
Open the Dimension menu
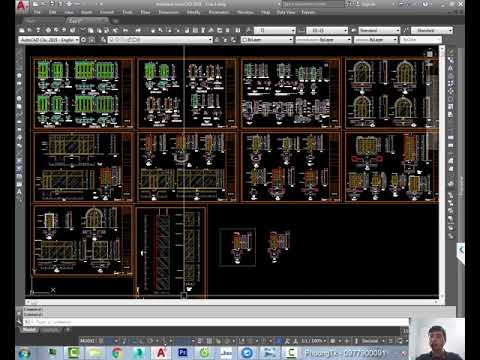pyautogui.click(x=169, y=12)
